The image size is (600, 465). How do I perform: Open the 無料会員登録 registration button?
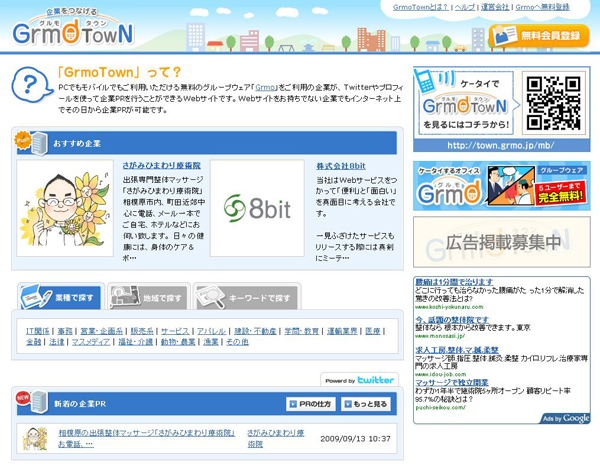[x=539, y=36]
